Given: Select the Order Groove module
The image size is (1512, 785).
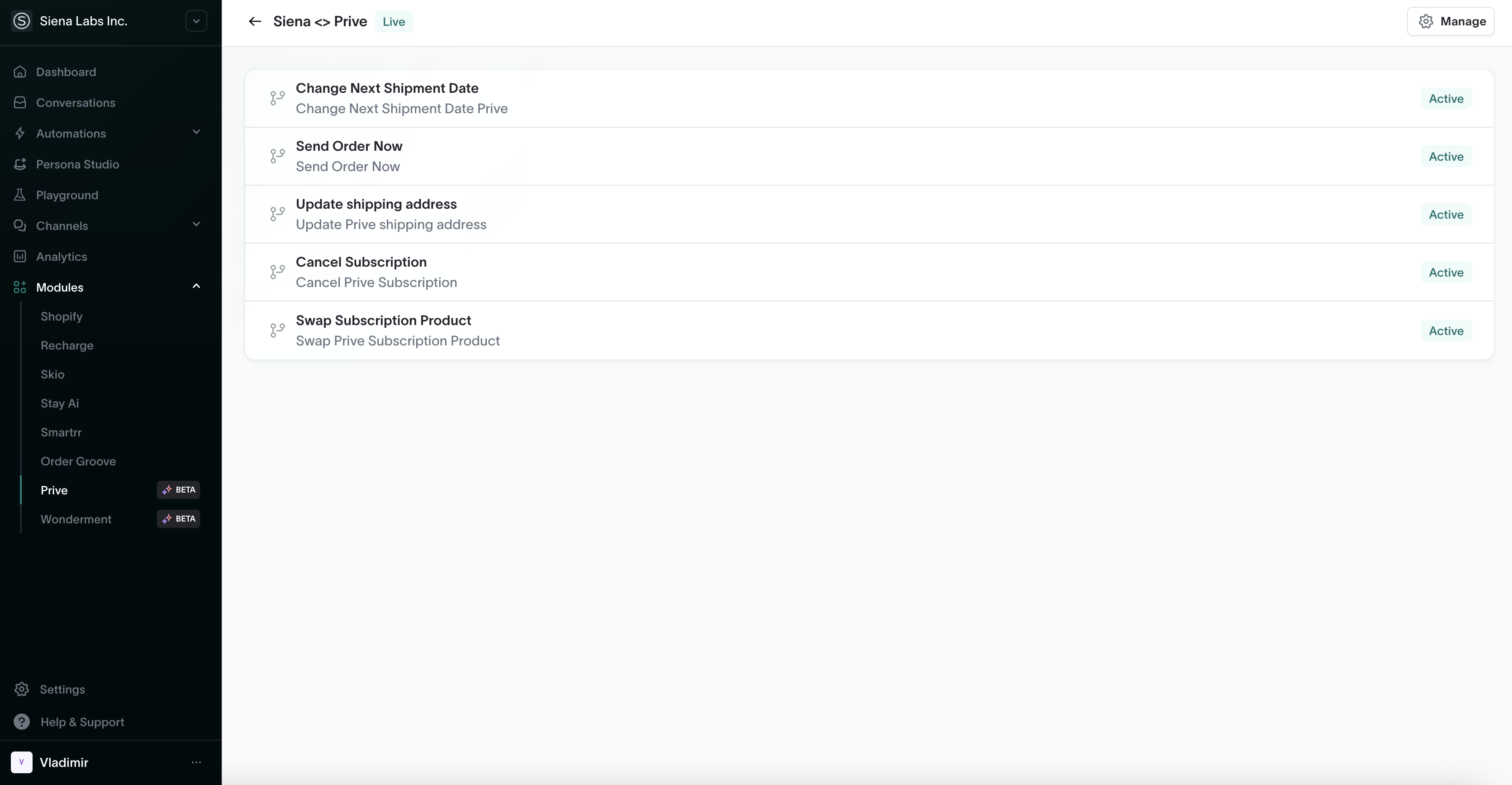Looking at the screenshot, I should click(x=78, y=461).
